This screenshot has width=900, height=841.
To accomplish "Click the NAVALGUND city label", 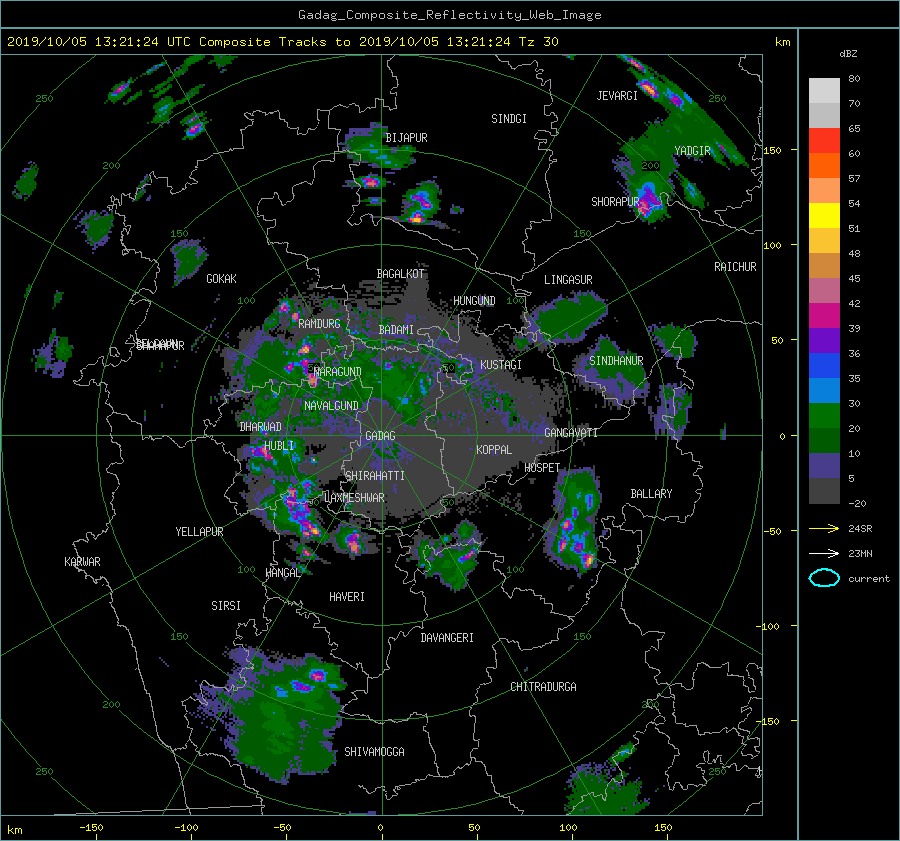I will pyautogui.click(x=331, y=406).
